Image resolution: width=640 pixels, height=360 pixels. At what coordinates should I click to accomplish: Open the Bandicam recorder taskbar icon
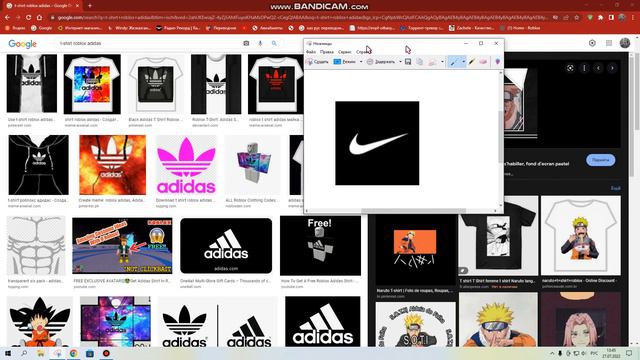point(106,353)
